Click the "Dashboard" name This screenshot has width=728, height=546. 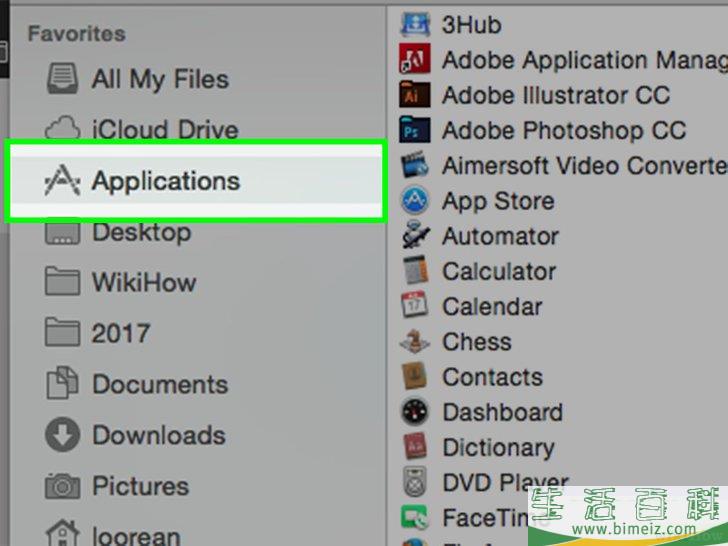(x=503, y=412)
